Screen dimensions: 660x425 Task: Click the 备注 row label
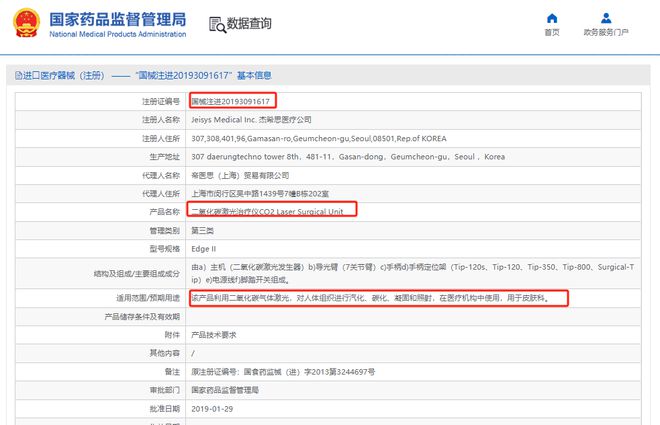(x=172, y=372)
